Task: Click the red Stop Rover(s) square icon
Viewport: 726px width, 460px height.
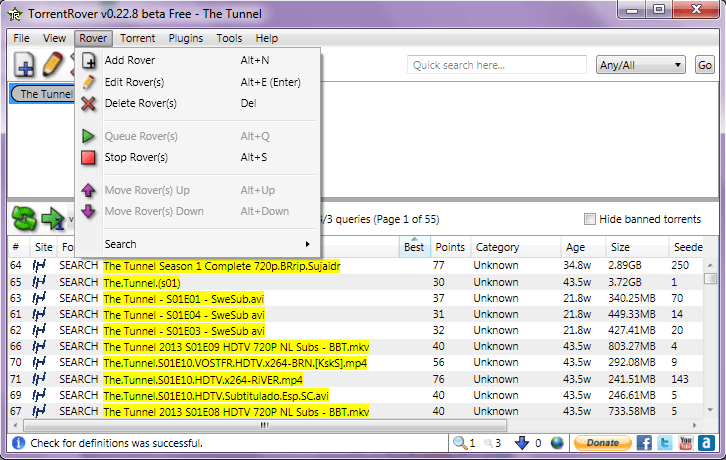Action: click(88, 158)
